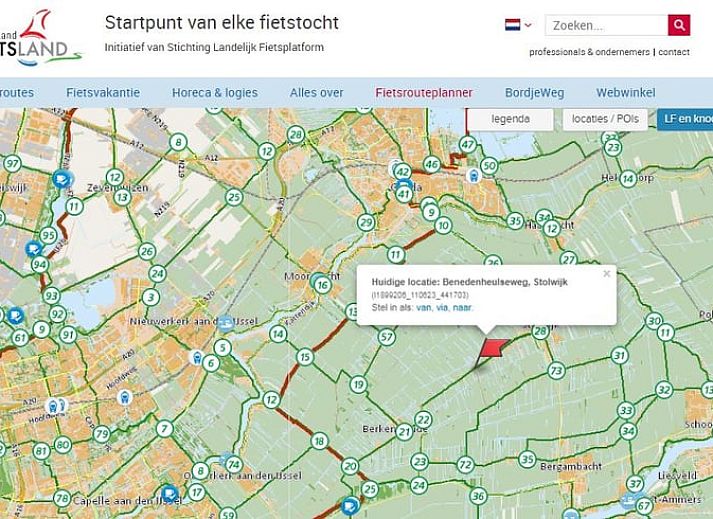The height and width of the screenshot is (519, 713).
Task: Click the red search magnifier button
Action: pyautogui.click(x=679, y=25)
